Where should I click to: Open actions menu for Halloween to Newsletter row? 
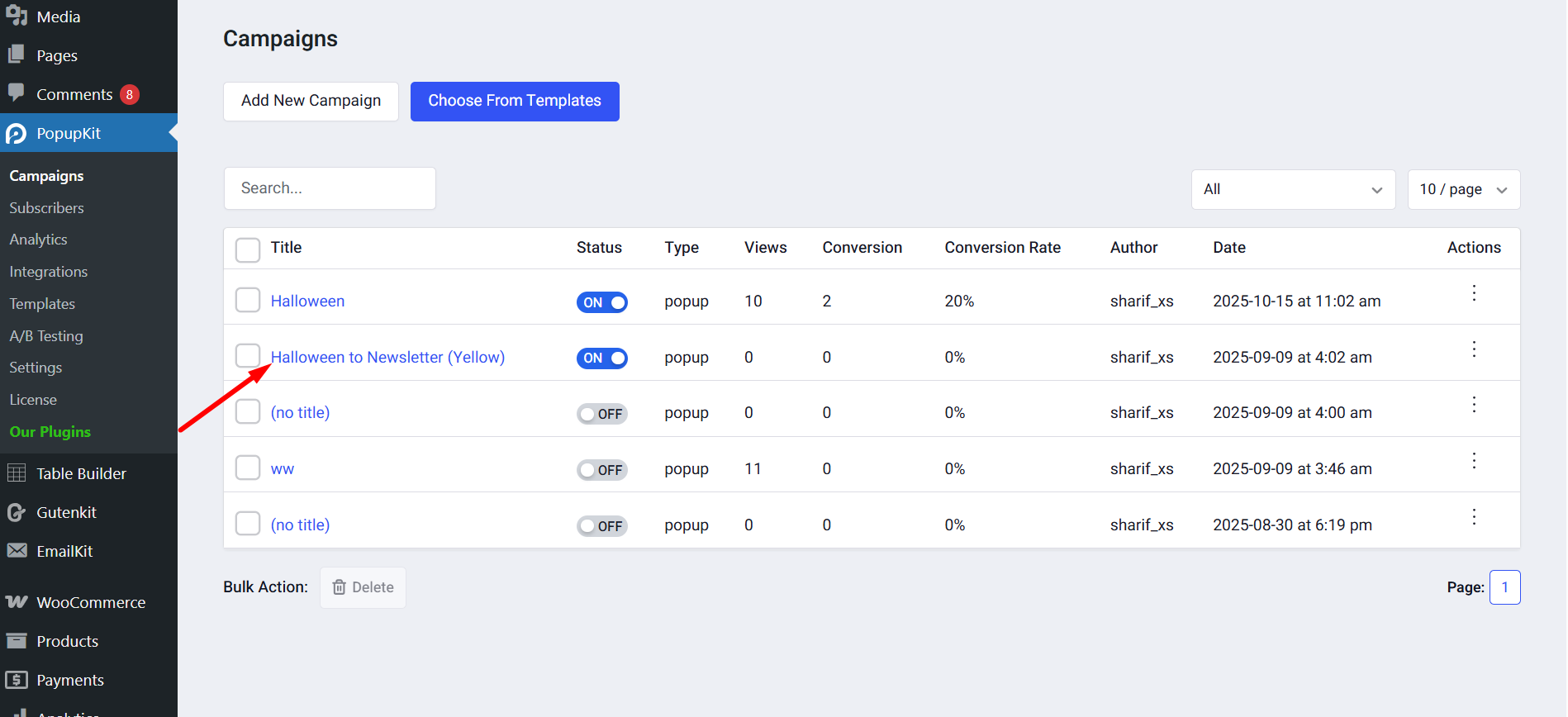point(1474,349)
